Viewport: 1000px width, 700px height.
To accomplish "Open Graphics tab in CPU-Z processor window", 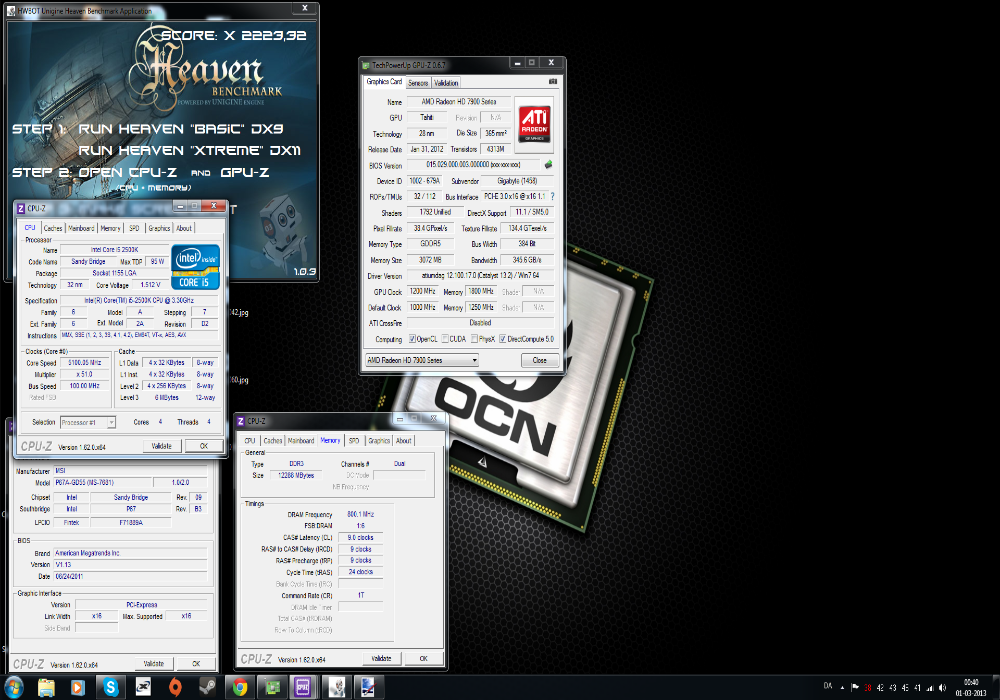I will (159, 228).
